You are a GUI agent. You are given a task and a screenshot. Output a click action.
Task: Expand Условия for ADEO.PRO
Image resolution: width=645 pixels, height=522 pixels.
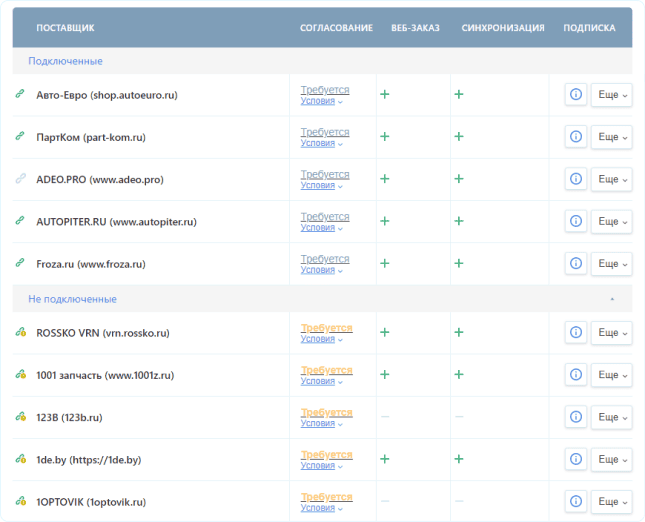321,186
